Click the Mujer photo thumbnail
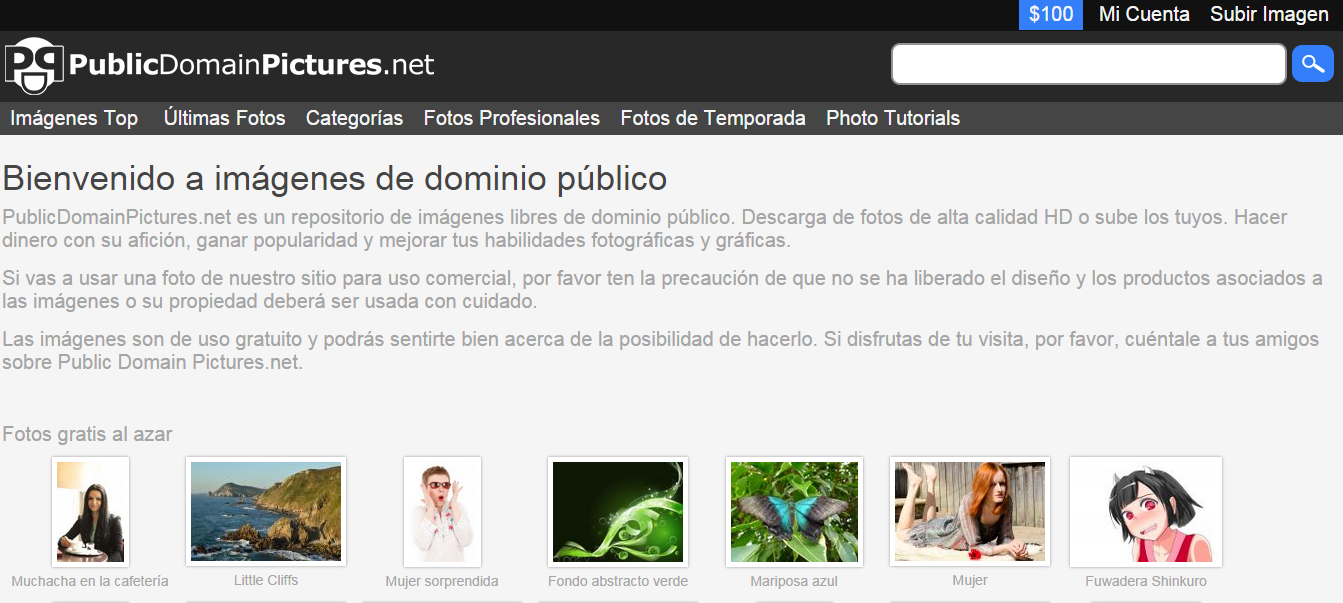Image resolution: width=1343 pixels, height=603 pixels. [x=969, y=511]
